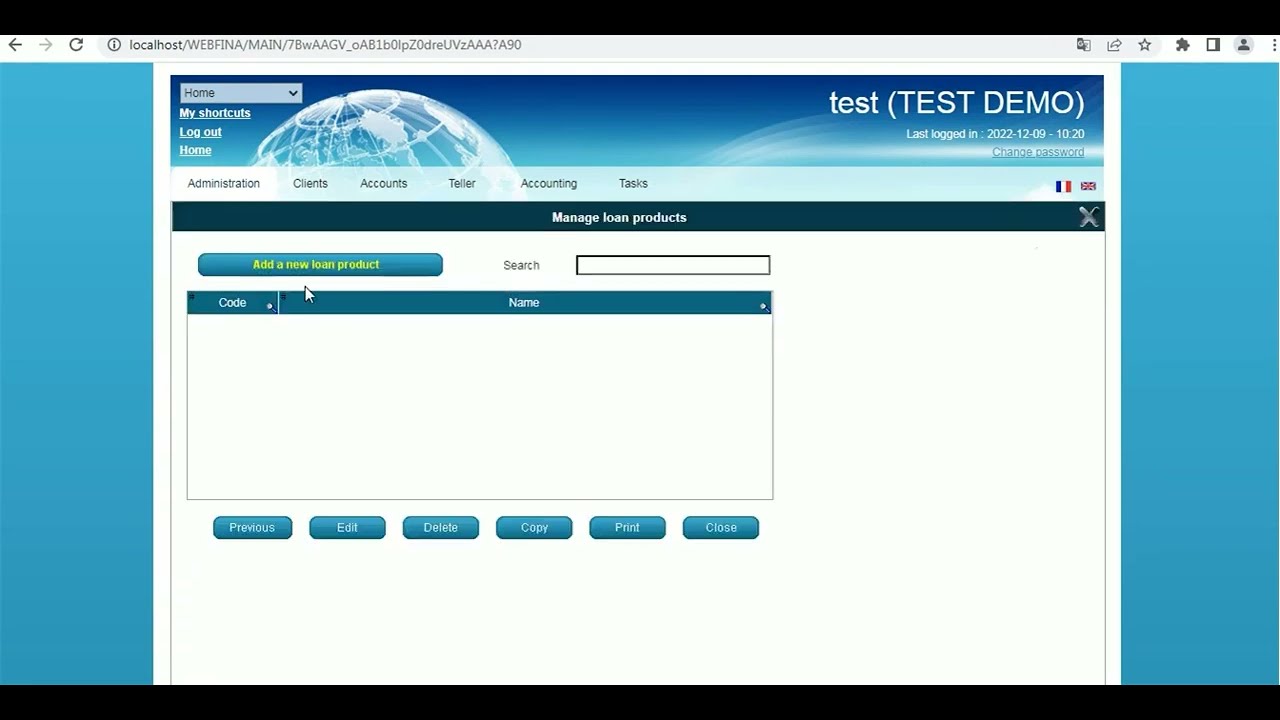The width and height of the screenshot is (1280, 720).
Task: Bookmark this page with the star icon
Action: (x=1145, y=45)
